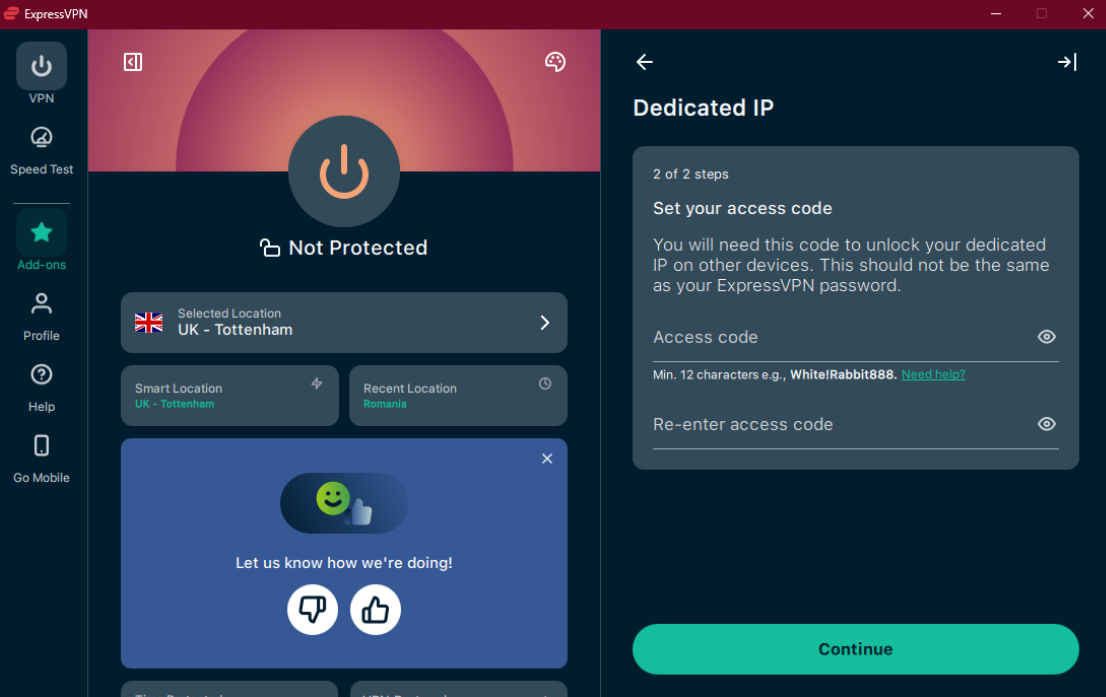Viewport: 1106px width, 697px height.
Task: Open the Need help? link
Action: [932, 374]
